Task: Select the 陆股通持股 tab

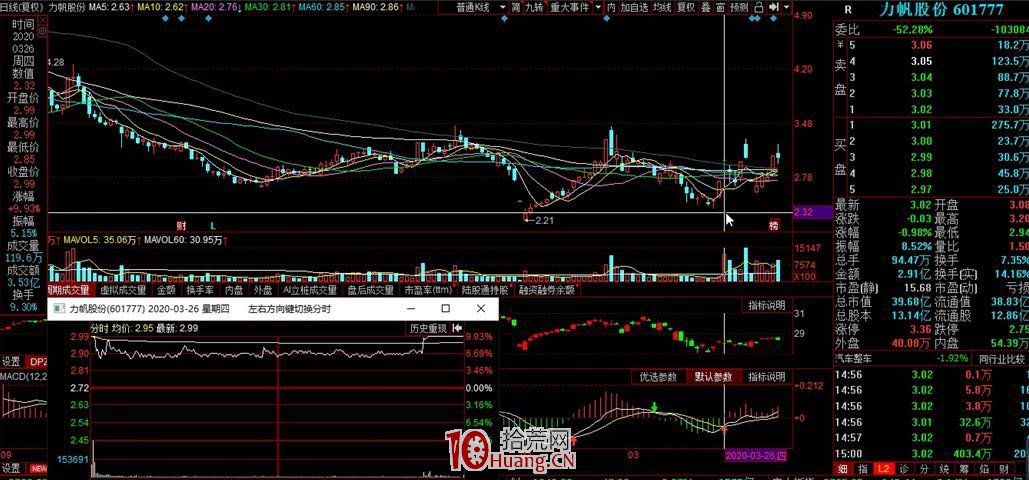Action: pyautogui.click(x=485, y=290)
